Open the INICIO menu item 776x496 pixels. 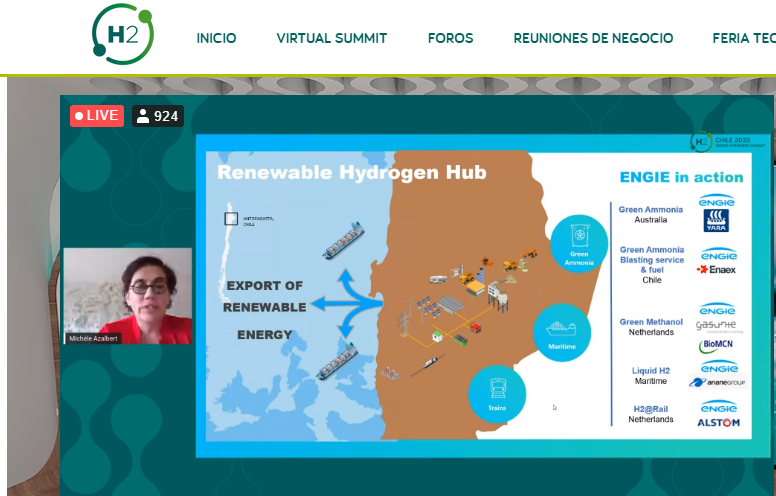click(x=216, y=38)
